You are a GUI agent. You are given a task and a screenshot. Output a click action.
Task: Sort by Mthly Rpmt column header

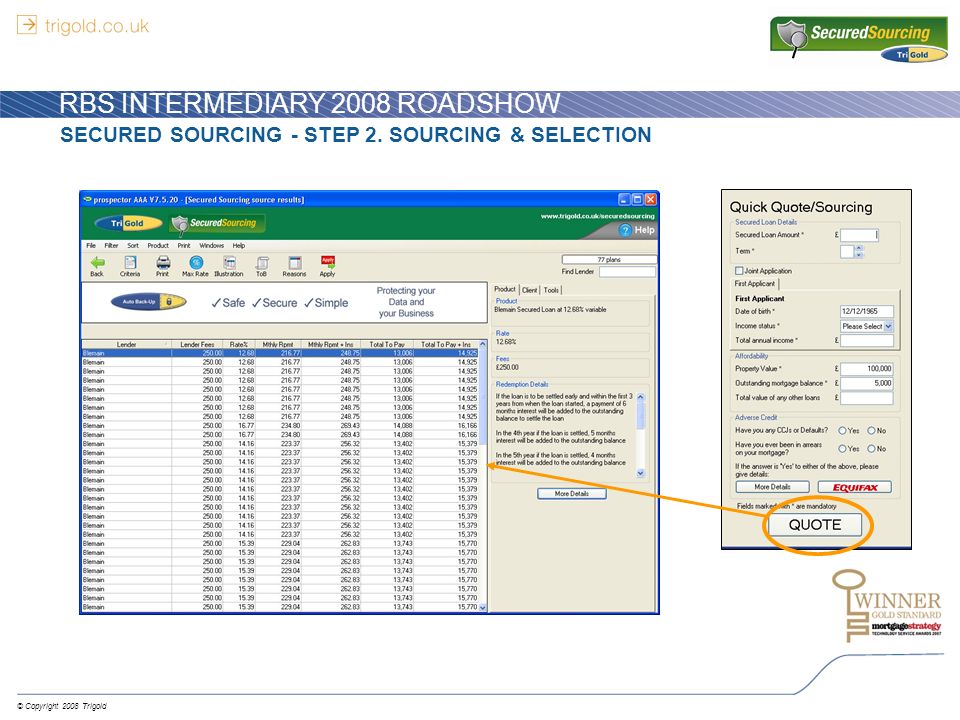[x=278, y=345]
